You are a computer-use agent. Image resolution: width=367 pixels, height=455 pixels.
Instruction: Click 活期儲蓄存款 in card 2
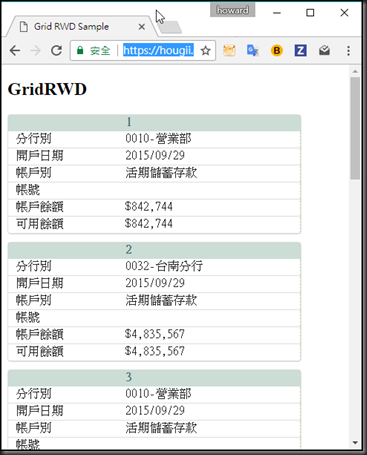161,300
